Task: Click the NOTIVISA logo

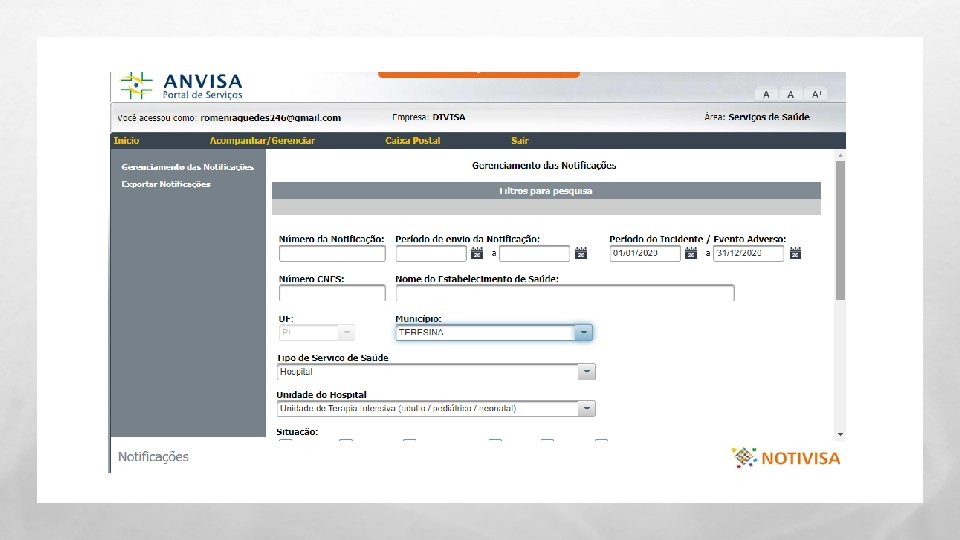Action: (786, 457)
